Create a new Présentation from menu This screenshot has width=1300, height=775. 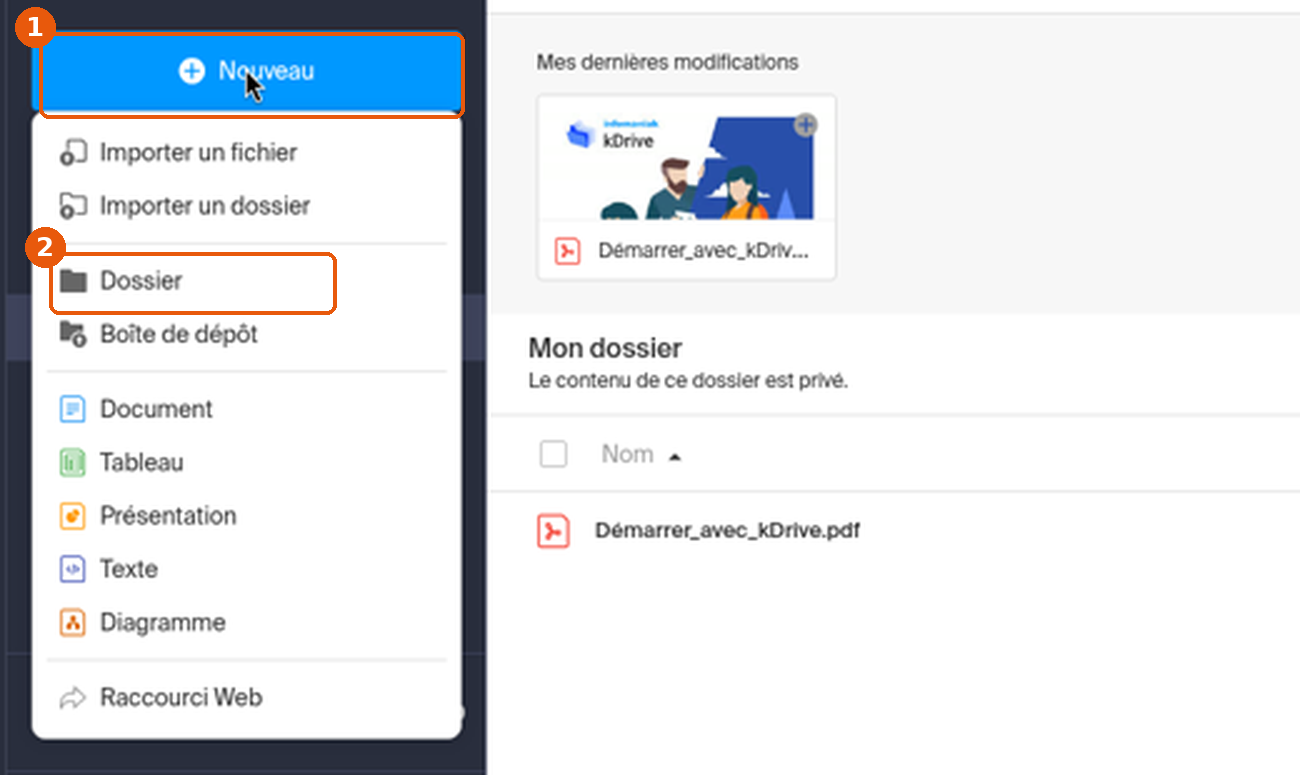(247, 516)
